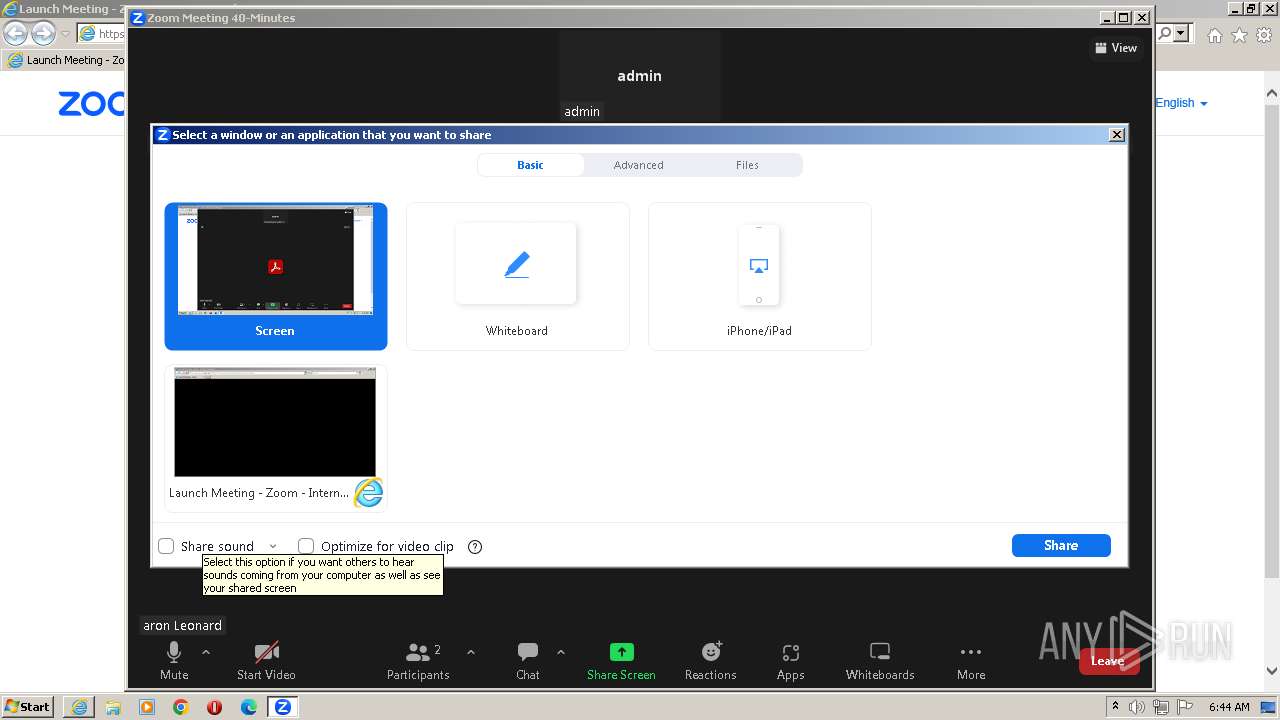Close the share selection dialog

click(1117, 135)
